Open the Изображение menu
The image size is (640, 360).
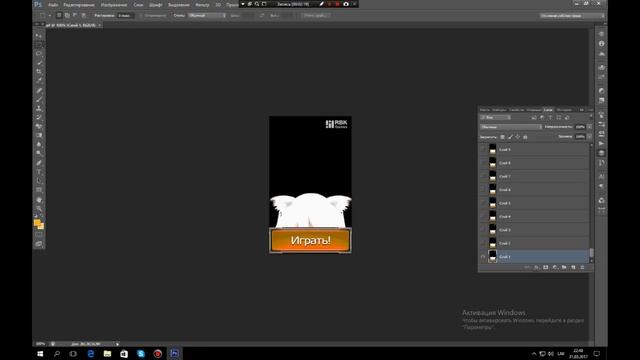[x=114, y=5]
